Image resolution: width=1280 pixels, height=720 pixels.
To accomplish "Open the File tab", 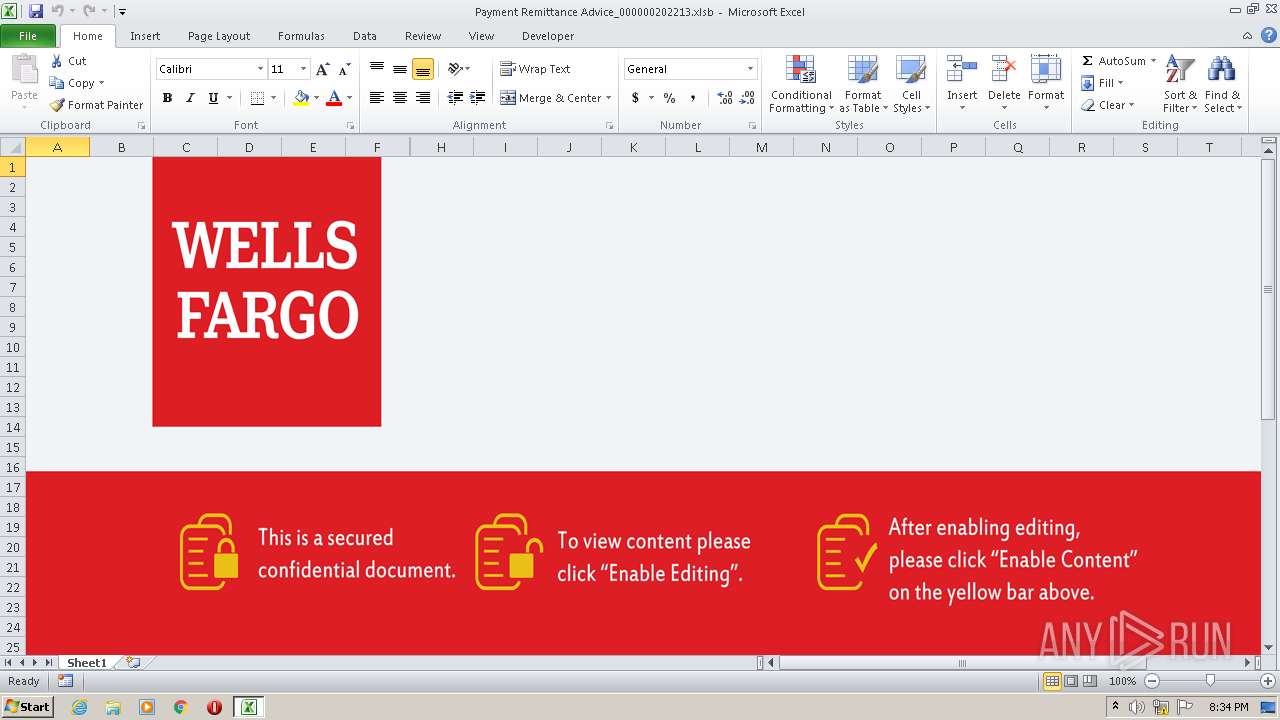I will [x=28, y=36].
